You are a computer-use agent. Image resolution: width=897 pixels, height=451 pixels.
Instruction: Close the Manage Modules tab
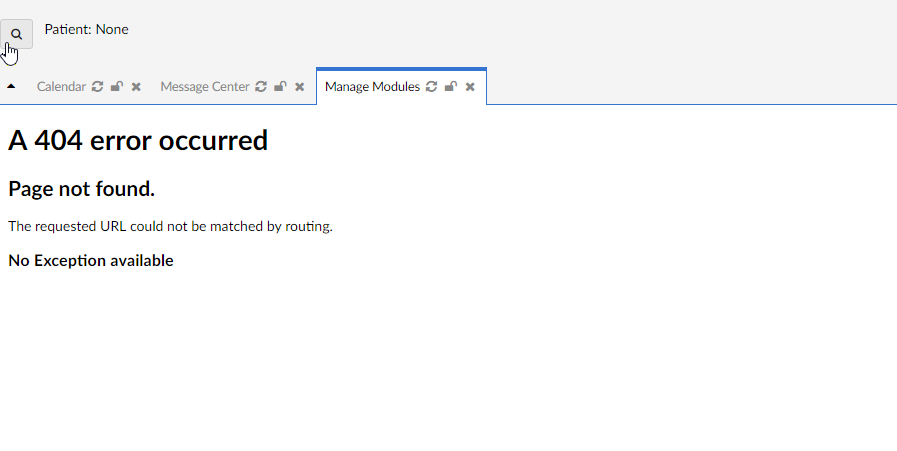point(470,86)
